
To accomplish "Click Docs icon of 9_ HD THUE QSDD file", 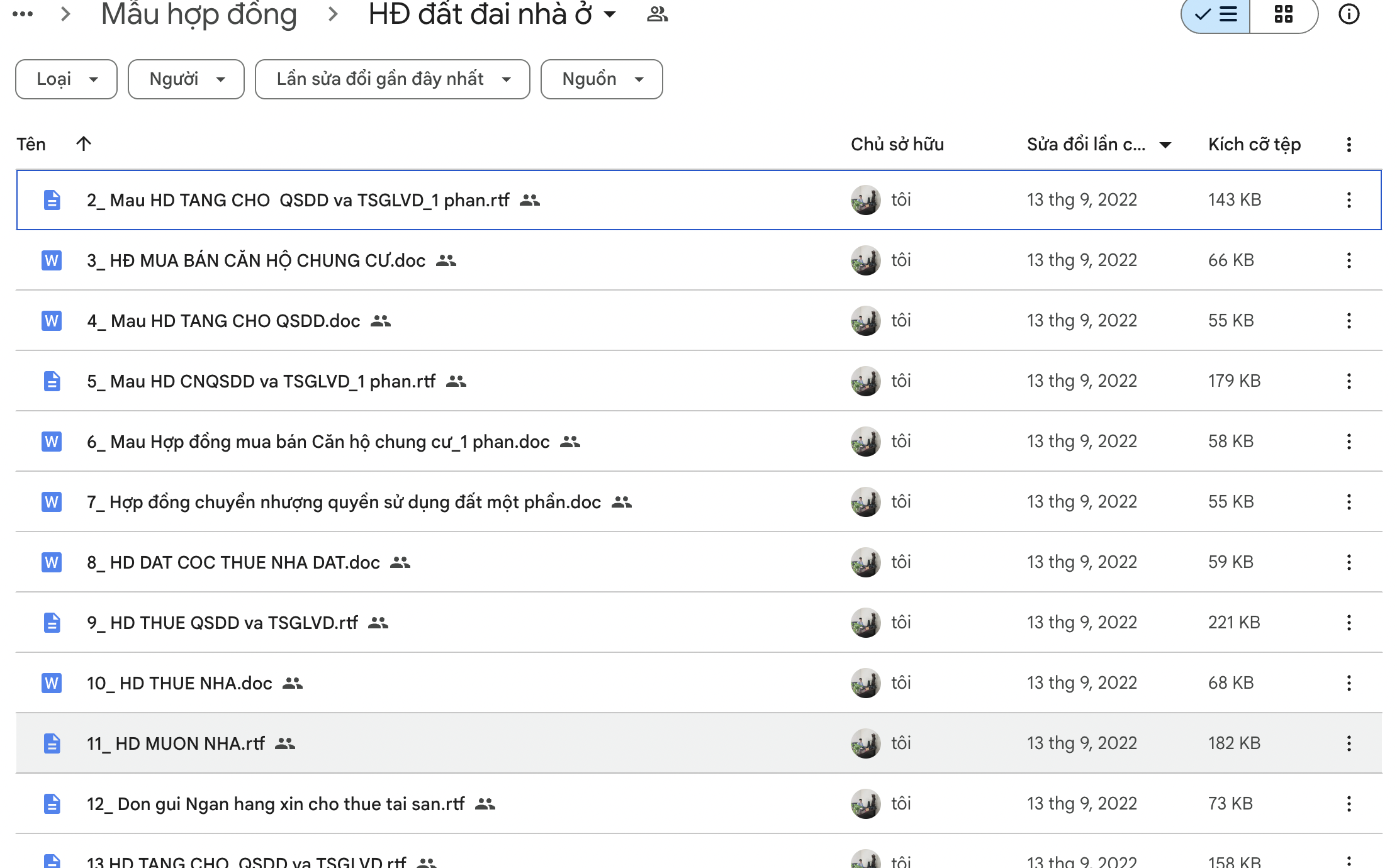I will [52, 623].
